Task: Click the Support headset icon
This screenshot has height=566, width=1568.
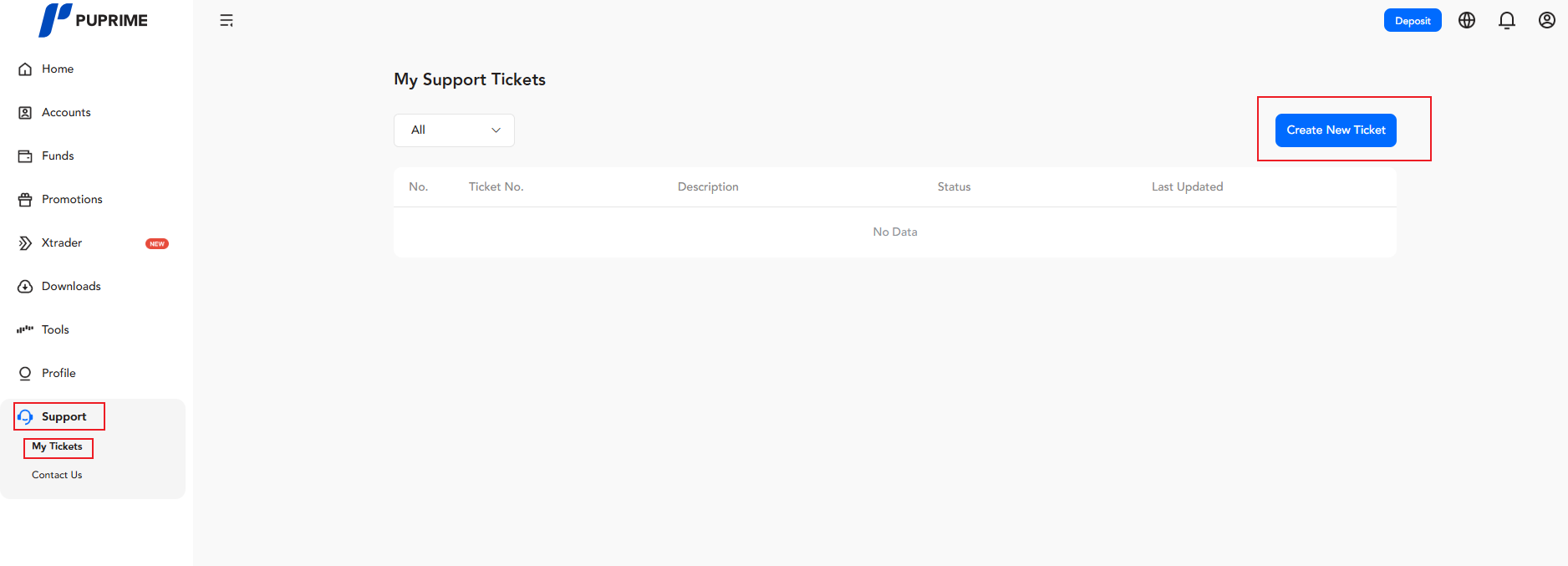Action: click(25, 416)
